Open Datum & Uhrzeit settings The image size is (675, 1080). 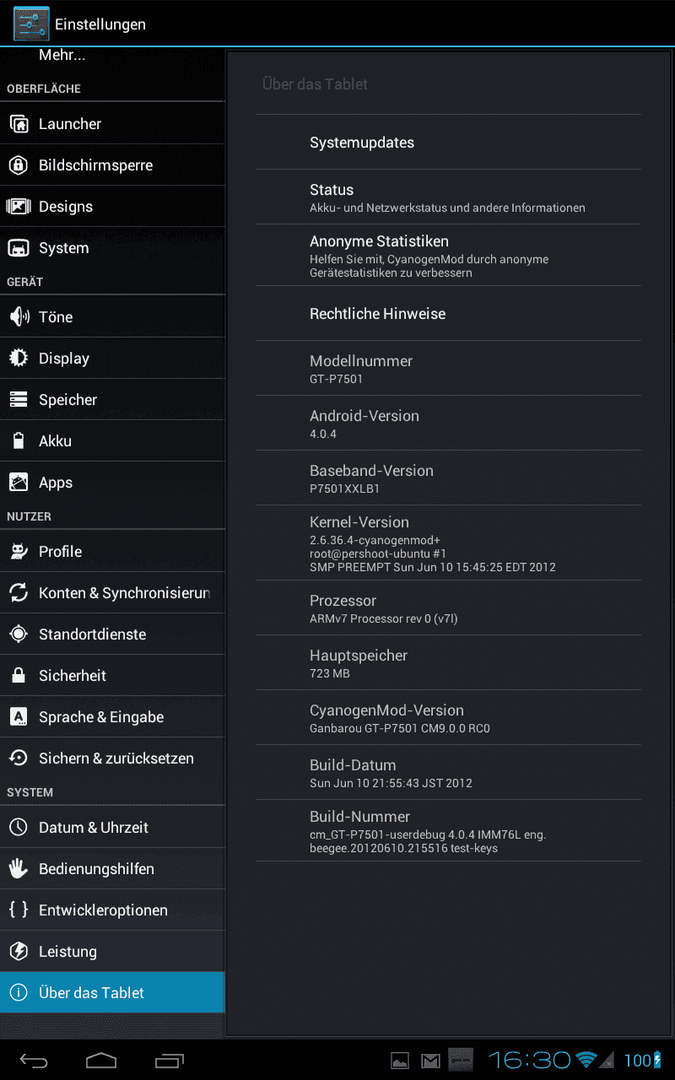[112, 827]
